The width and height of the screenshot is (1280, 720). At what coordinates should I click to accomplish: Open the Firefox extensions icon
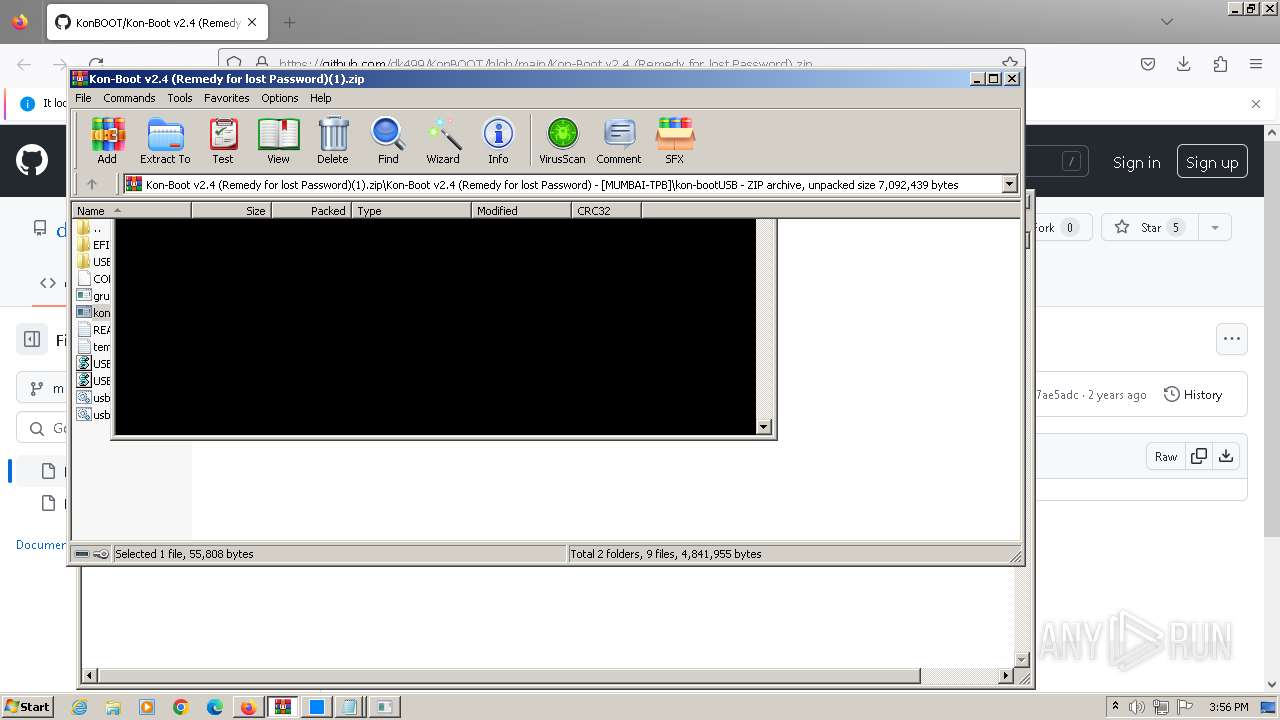1220,64
